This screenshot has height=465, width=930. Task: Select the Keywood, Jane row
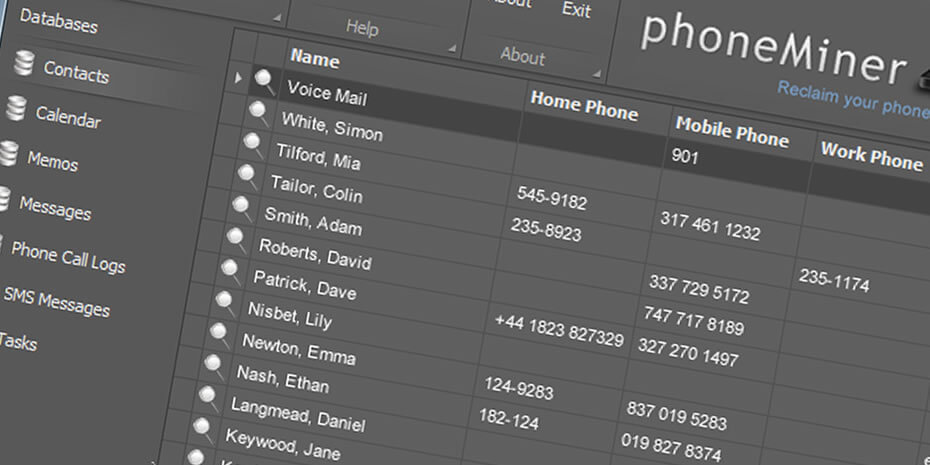[282, 444]
